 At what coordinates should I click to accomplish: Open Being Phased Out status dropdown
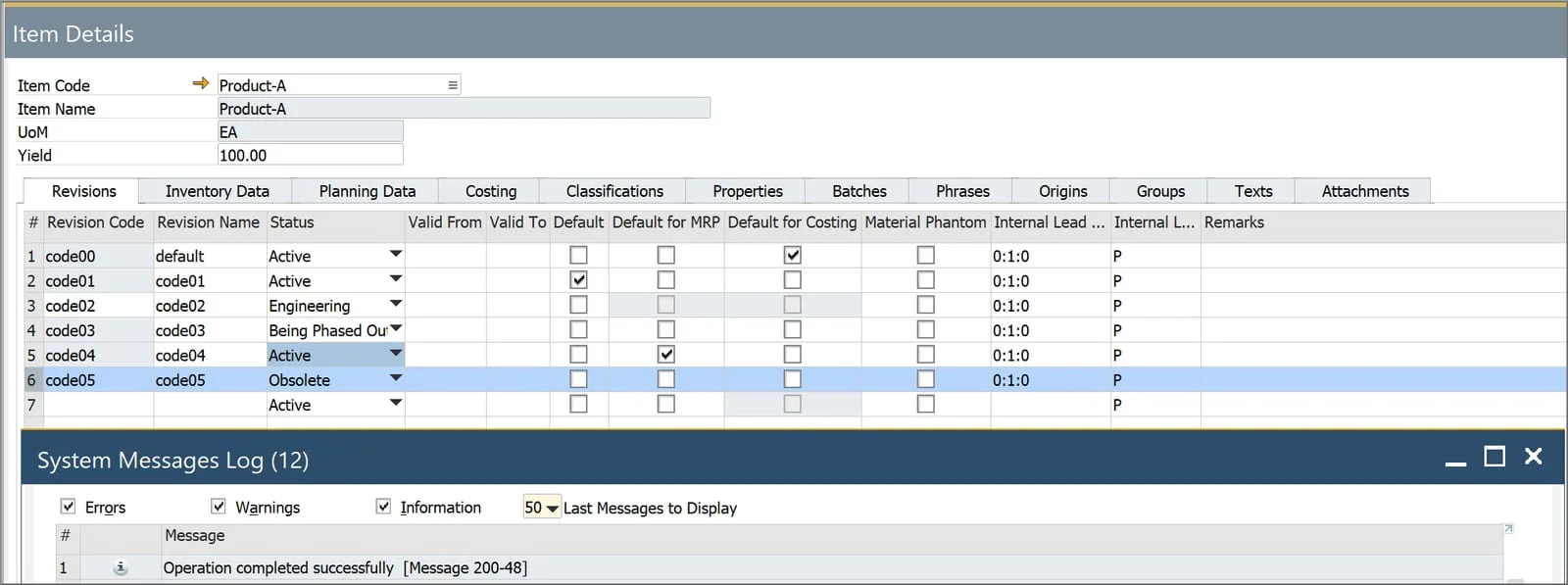pos(395,328)
